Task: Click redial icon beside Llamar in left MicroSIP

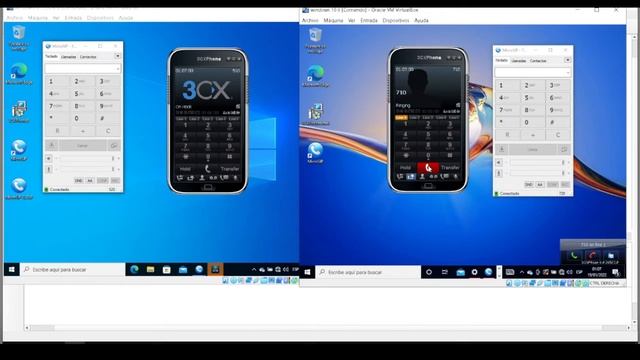Action: click(114, 145)
